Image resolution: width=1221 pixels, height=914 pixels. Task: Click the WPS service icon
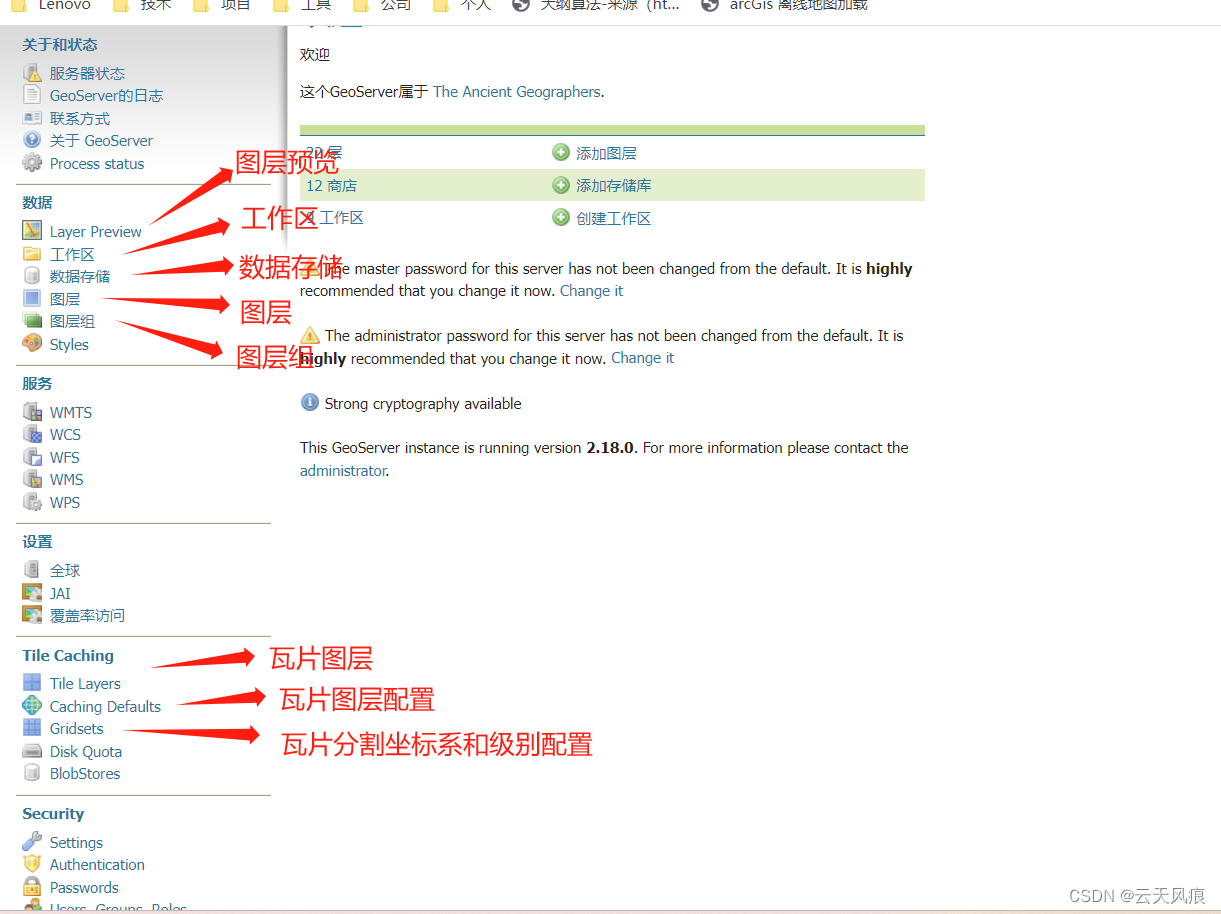pyautogui.click(x=32, y=502)
